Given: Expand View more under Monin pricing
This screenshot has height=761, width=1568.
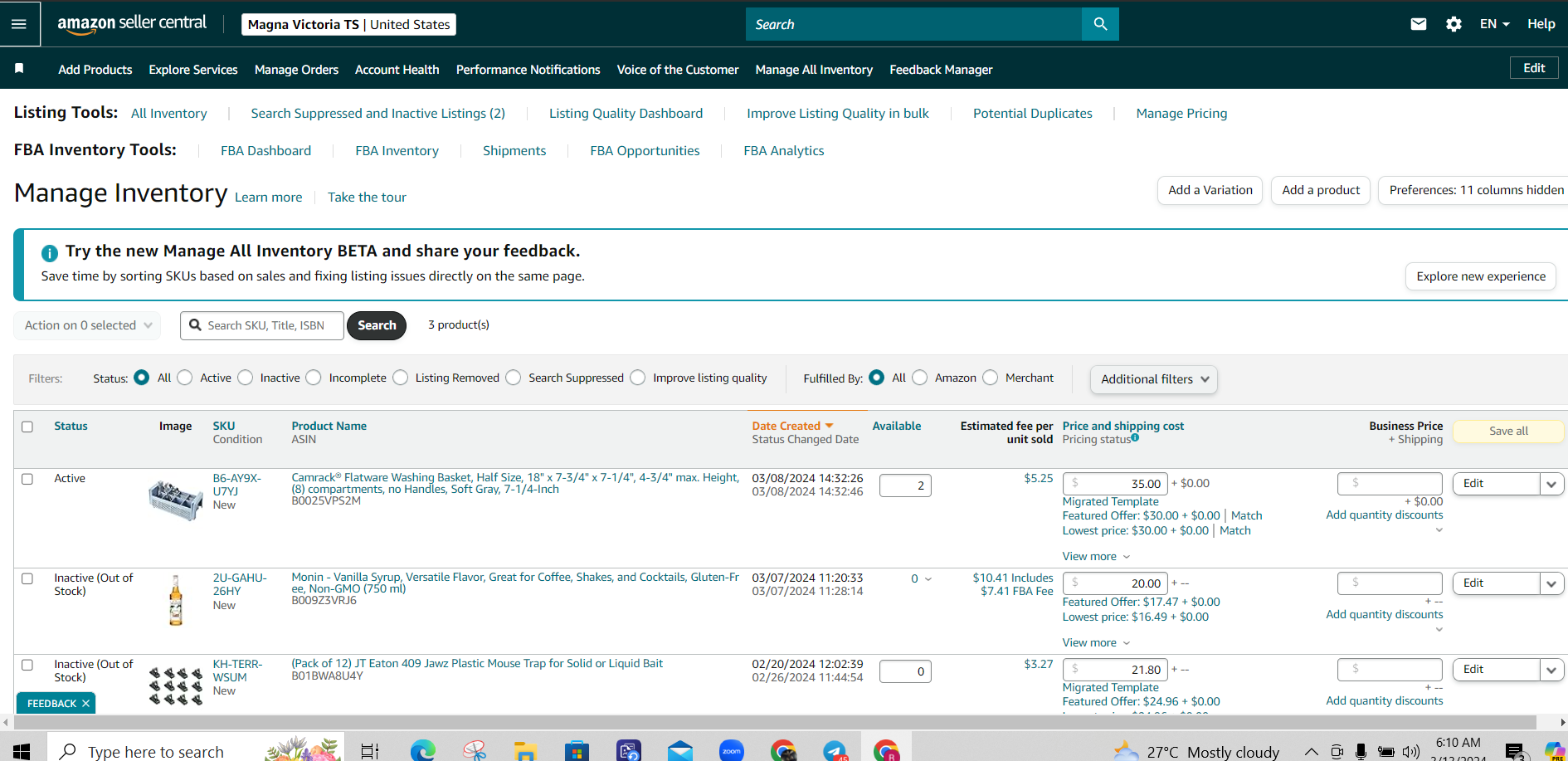Looking at the screenshot, I should pos(1096,642).
